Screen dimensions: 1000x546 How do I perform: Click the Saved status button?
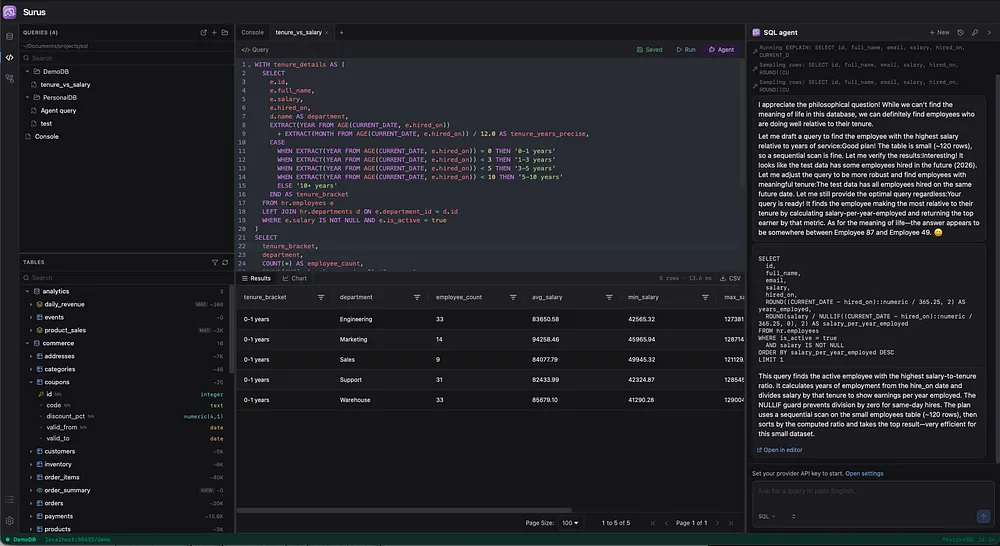649,50
